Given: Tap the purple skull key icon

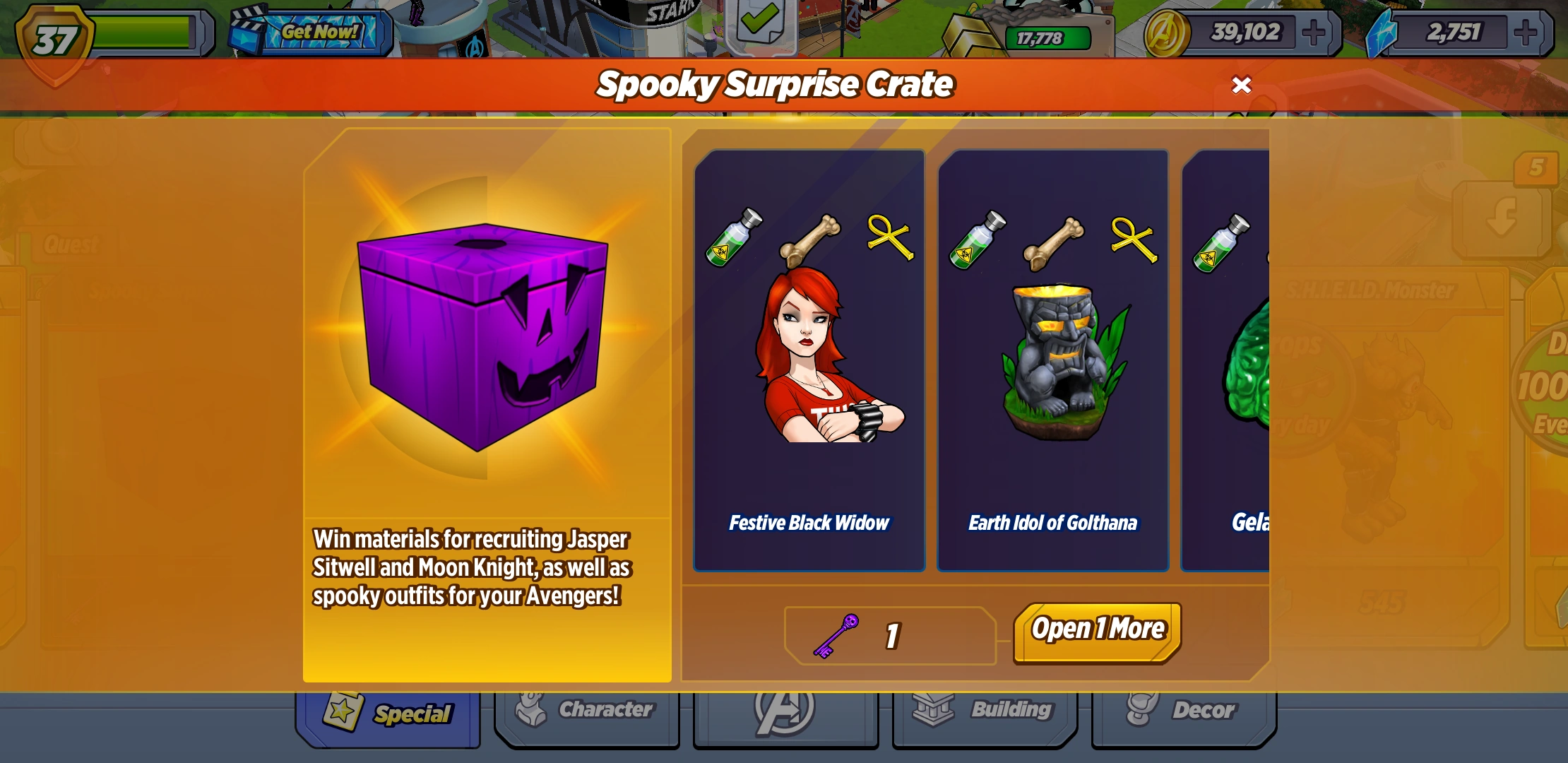Looking at the screenshot, I should pos(836,636).
